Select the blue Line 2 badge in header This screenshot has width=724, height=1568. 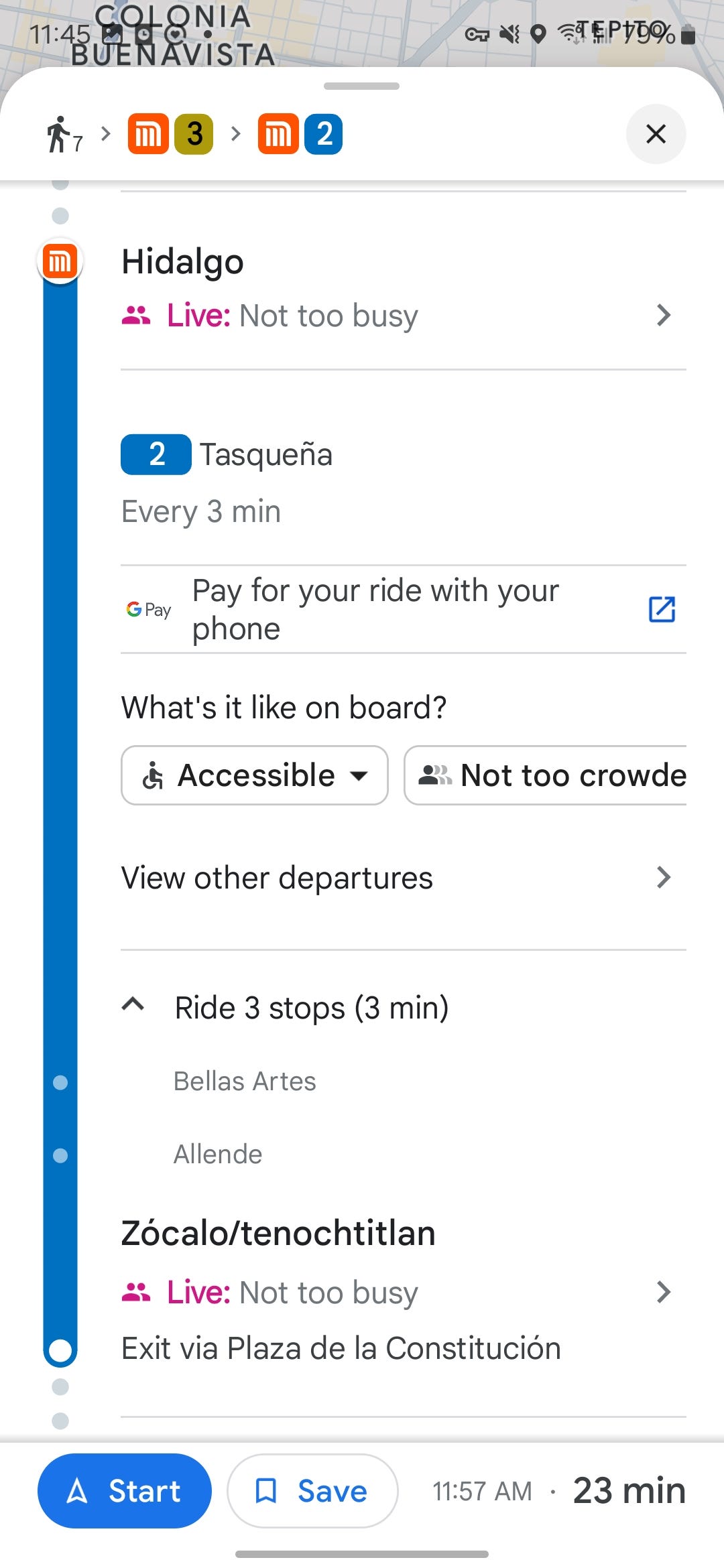(323, 134)
